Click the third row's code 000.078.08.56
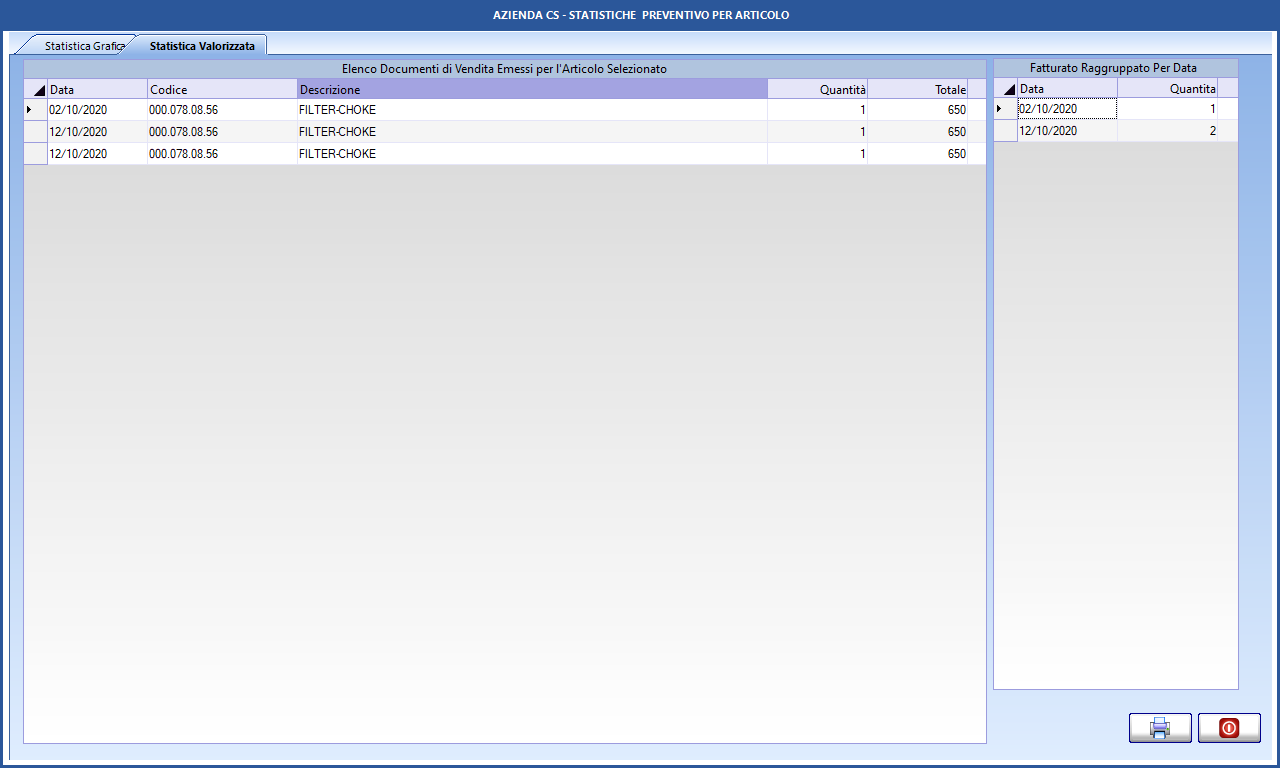The image size is (1280, 768). (x=222, y=154)
